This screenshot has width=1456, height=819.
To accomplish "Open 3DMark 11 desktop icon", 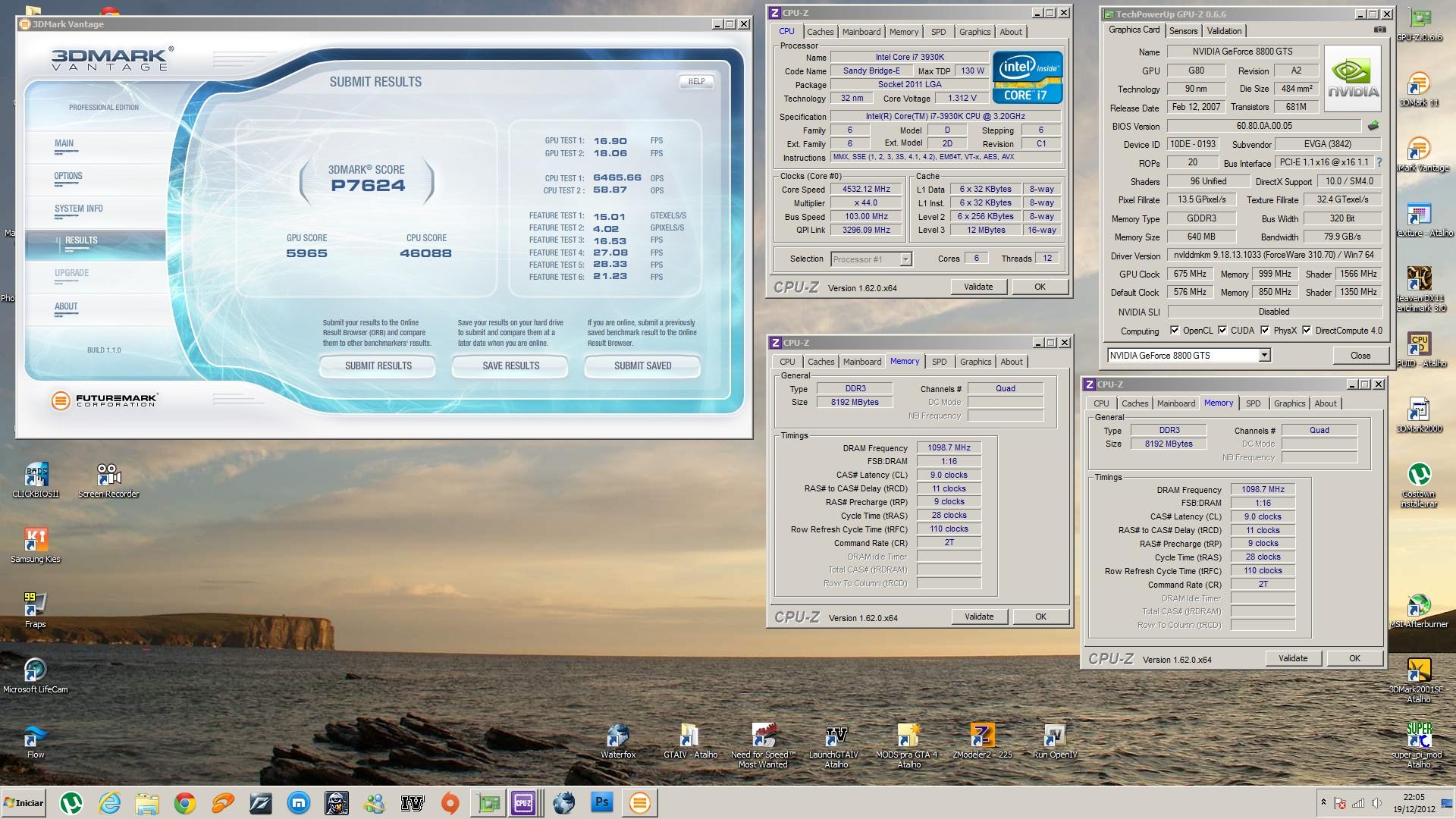I will tap(1419, 89).
